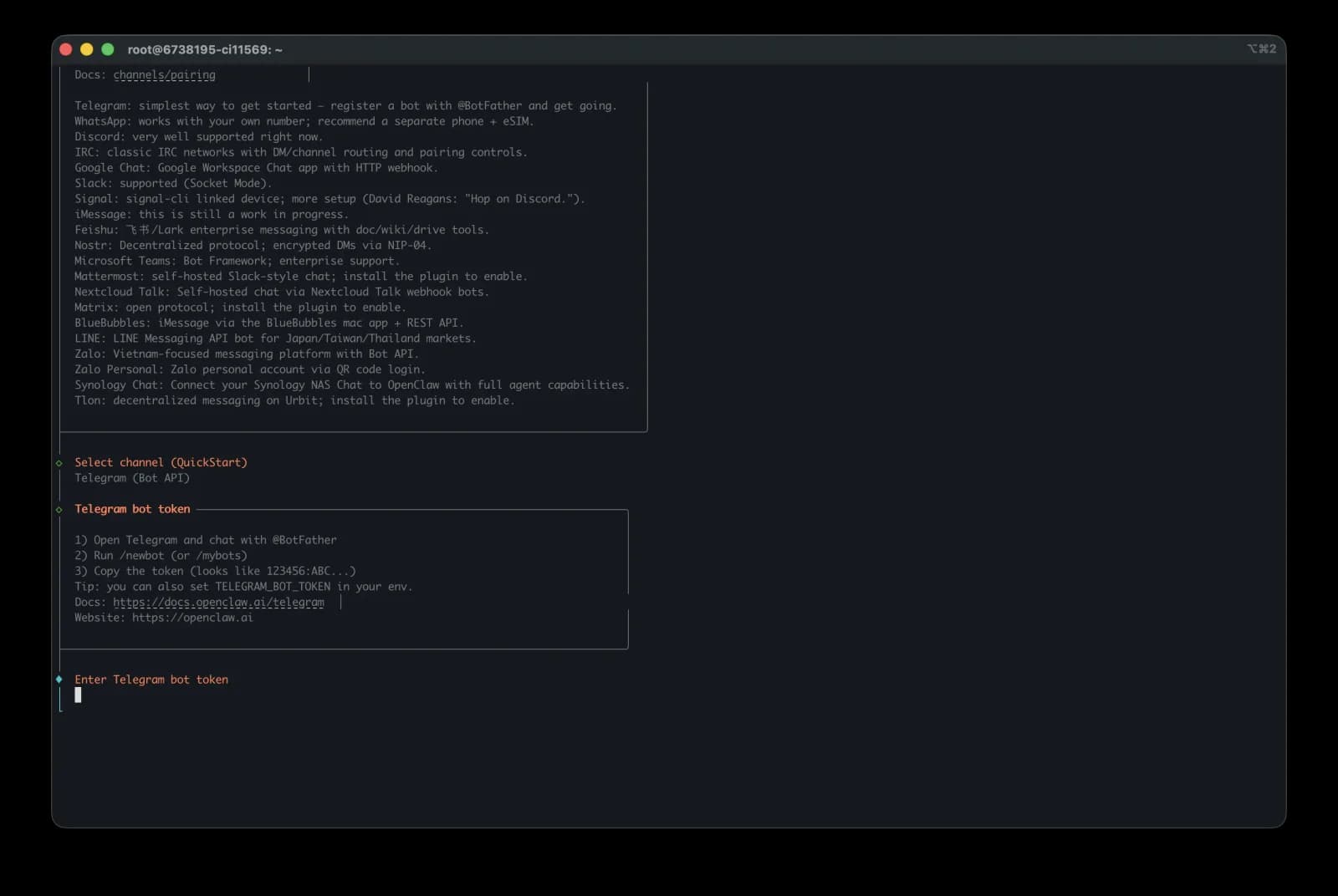The width and height of the screenshot is (1338, 896).
Task: Click the green zoom window button
Action: coord(108,49)
